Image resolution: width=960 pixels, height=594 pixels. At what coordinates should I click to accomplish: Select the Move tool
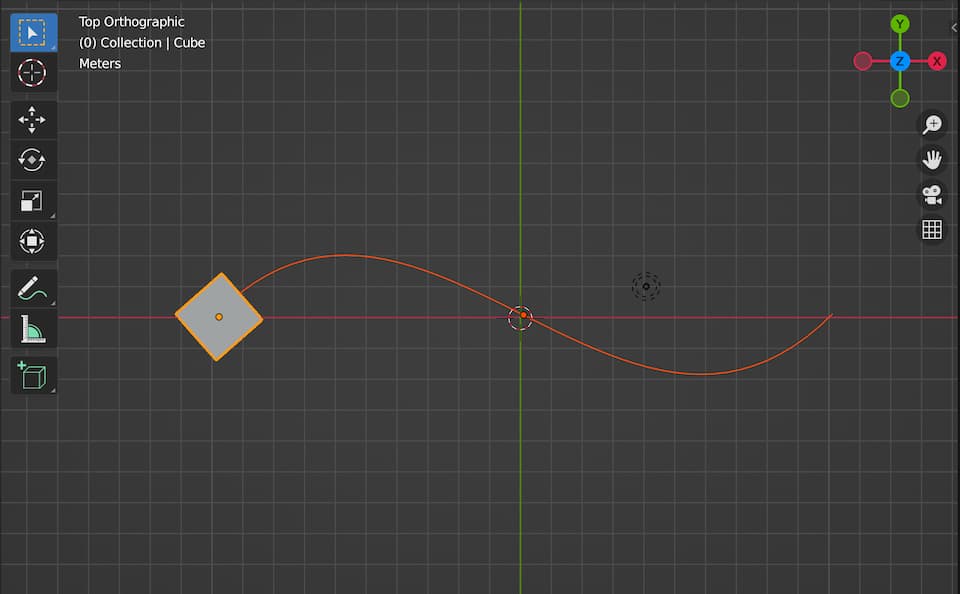click(x=32, y=120)
